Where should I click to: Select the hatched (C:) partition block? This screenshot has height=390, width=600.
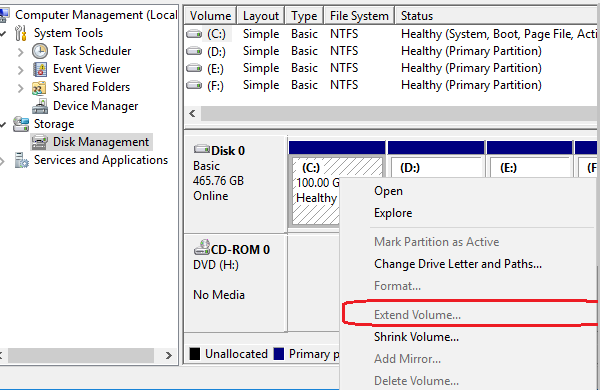(316, 191)
